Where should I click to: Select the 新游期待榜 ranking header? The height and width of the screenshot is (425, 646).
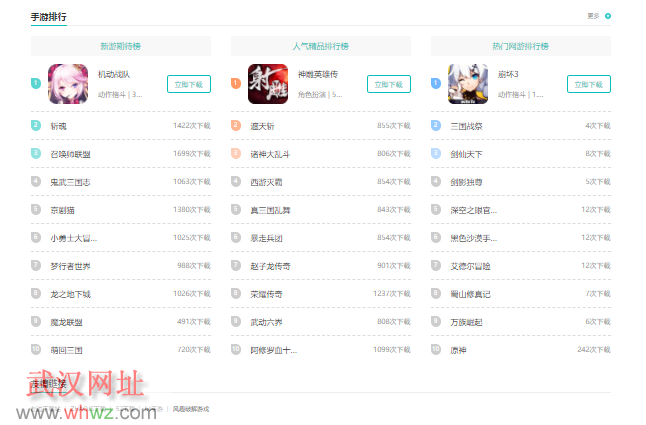coord(121,46)
